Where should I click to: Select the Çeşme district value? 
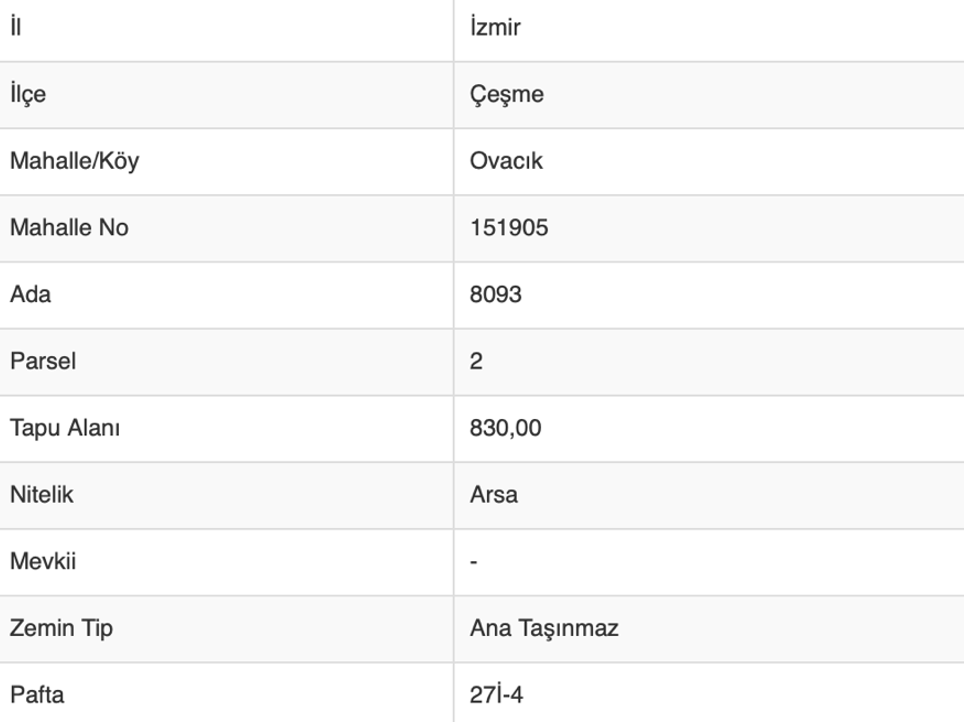tap(506, 94)
